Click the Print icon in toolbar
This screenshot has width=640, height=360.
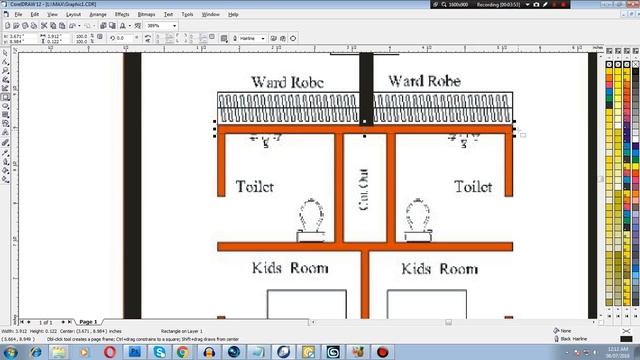[x=33, y=26]
